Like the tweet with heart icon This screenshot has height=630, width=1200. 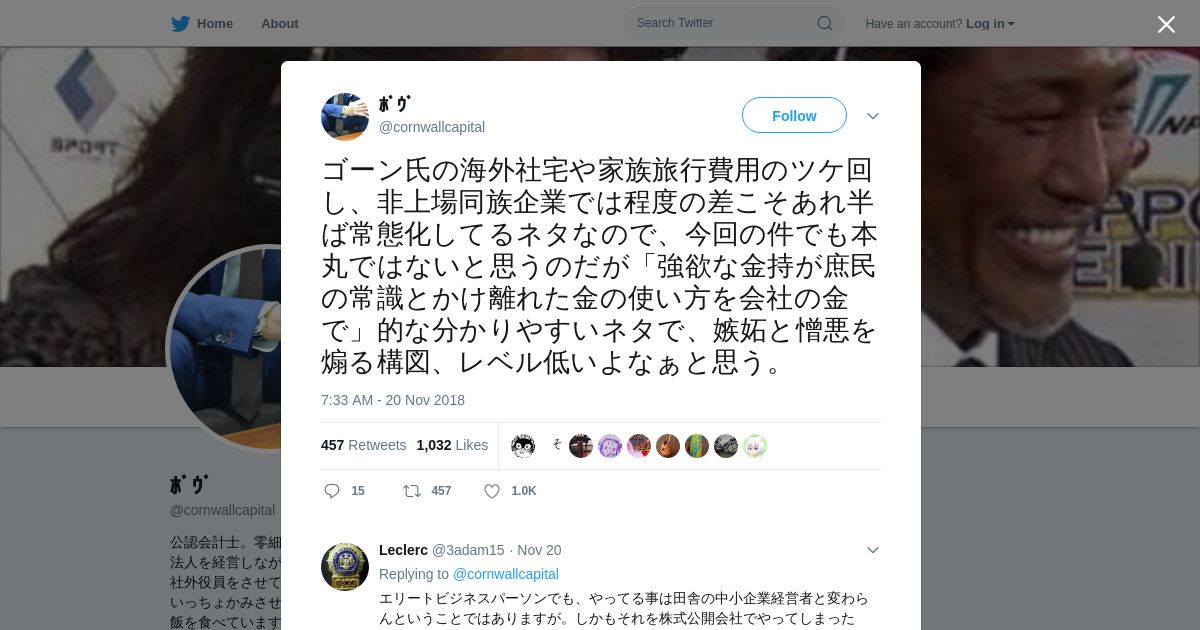point(492,491)
